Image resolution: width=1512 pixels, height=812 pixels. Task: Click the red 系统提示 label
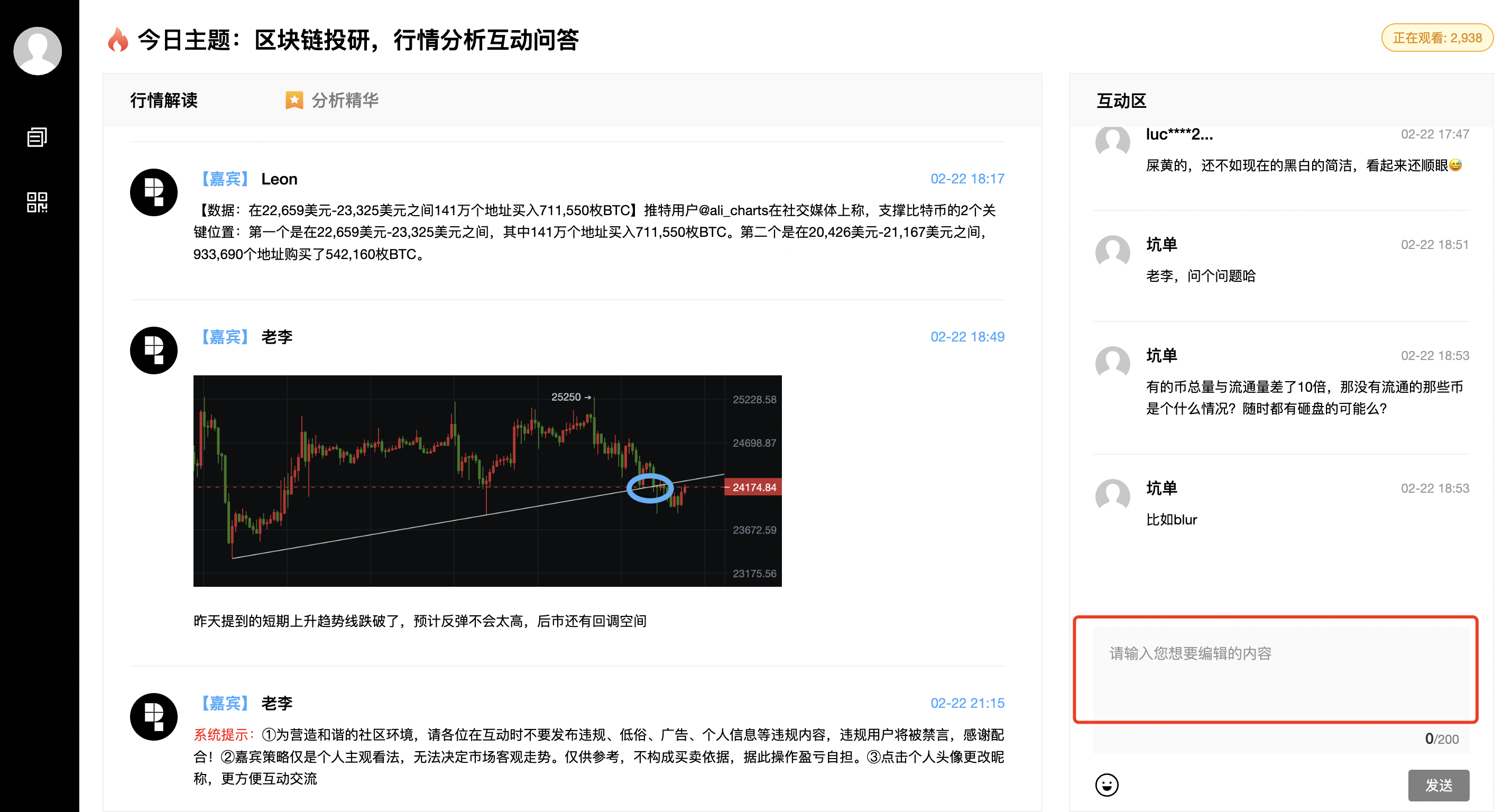pyautogui.click(x=224, y=735)
